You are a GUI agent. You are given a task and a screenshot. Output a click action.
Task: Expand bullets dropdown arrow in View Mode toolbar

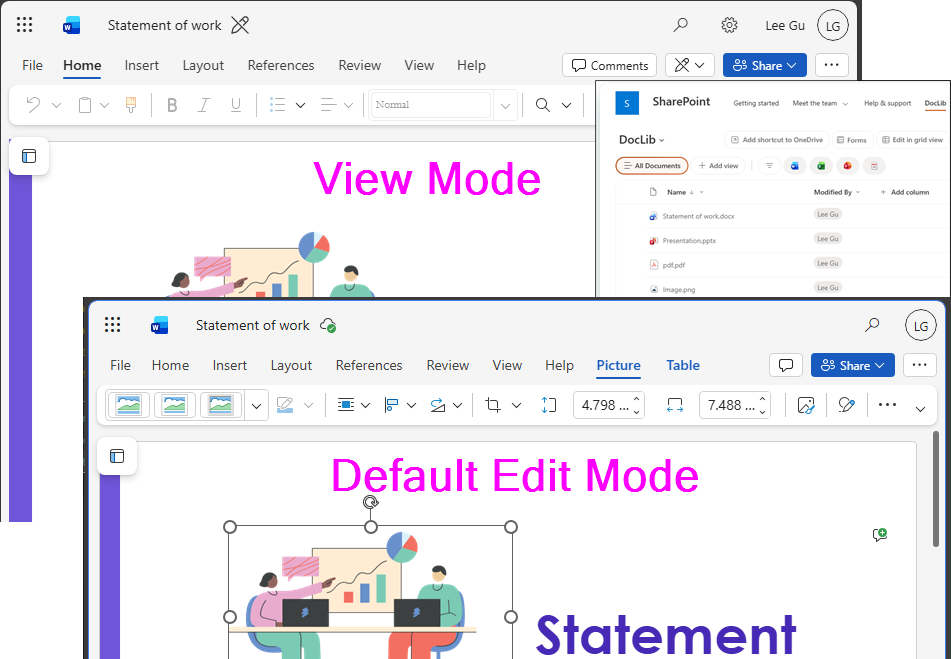(300, 105)
